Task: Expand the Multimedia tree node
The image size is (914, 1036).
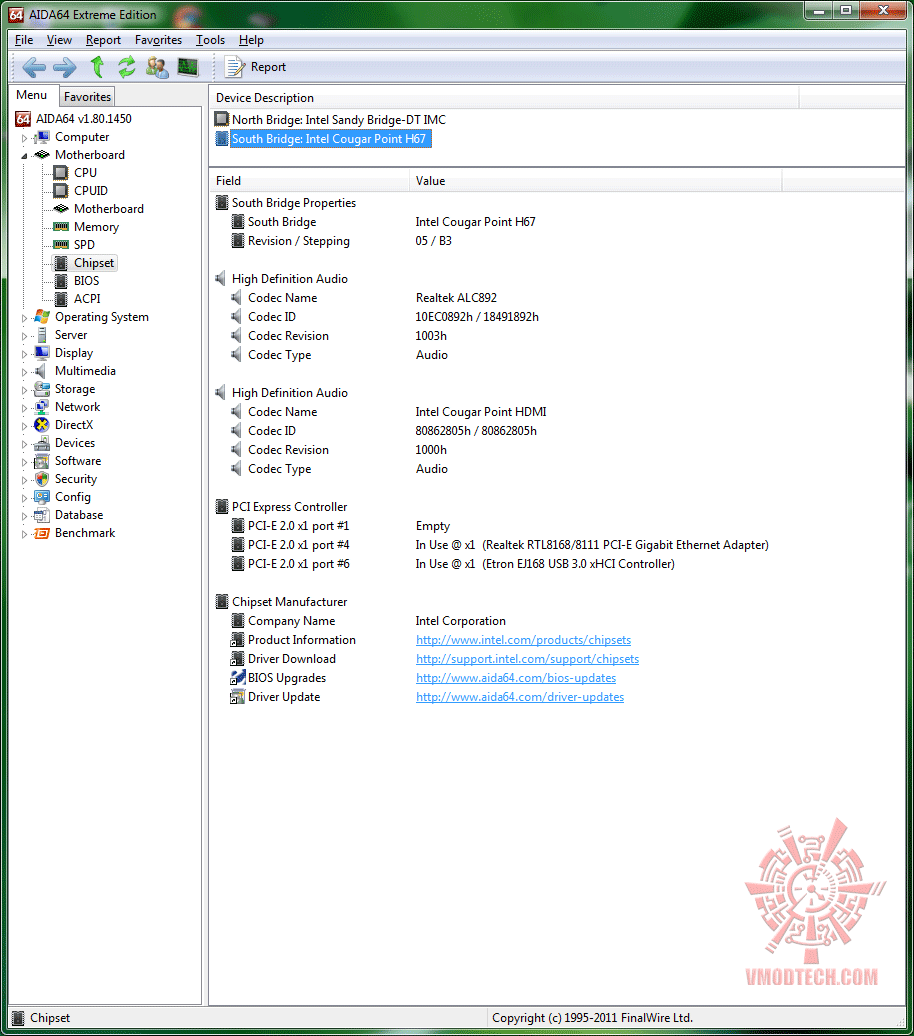Action: [x=24, y=372]
